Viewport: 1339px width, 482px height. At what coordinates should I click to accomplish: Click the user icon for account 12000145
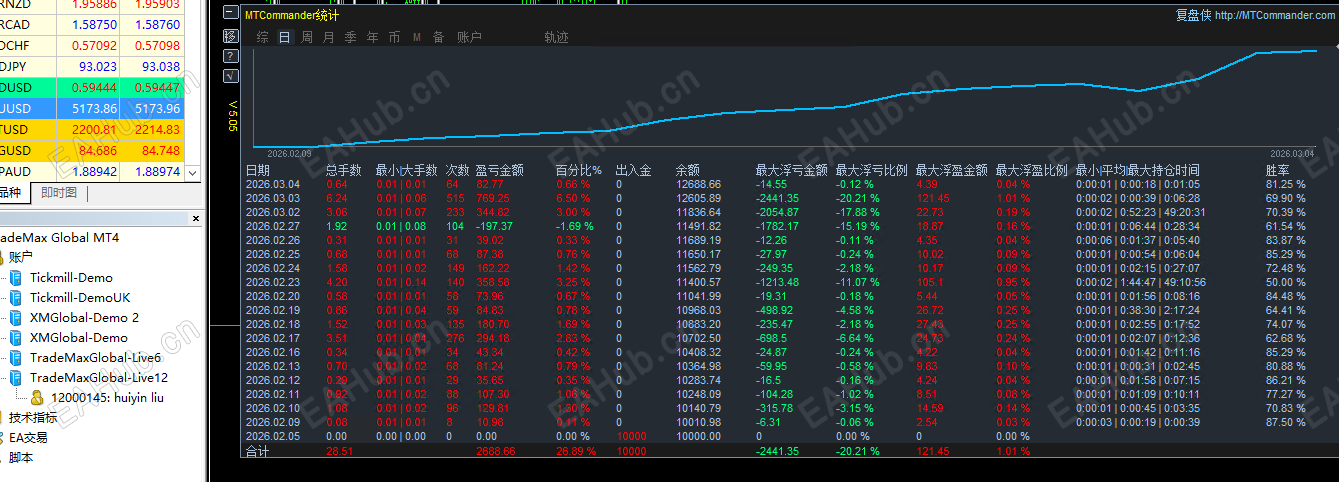click(x=36, y=397)
